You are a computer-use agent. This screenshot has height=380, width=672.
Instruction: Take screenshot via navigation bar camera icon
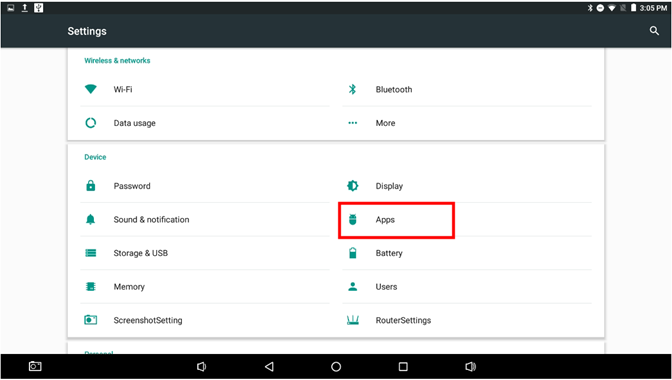[35, 366]
